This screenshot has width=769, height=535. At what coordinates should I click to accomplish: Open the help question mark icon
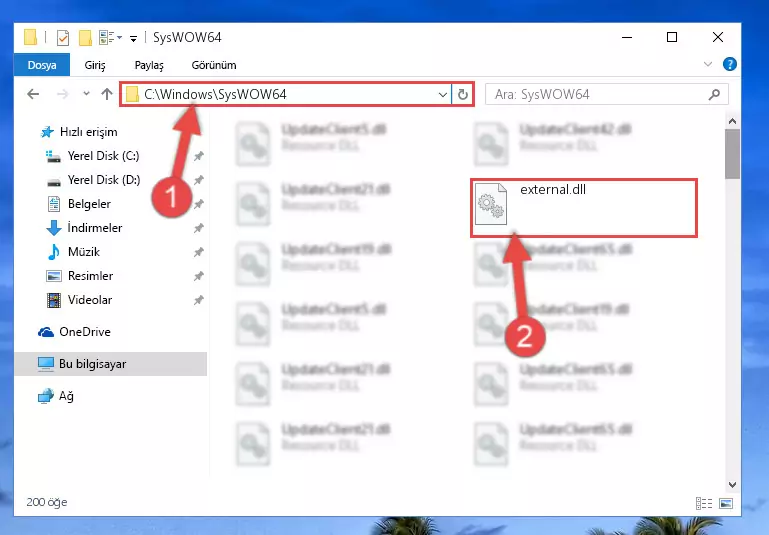click(x=729, y=64)
